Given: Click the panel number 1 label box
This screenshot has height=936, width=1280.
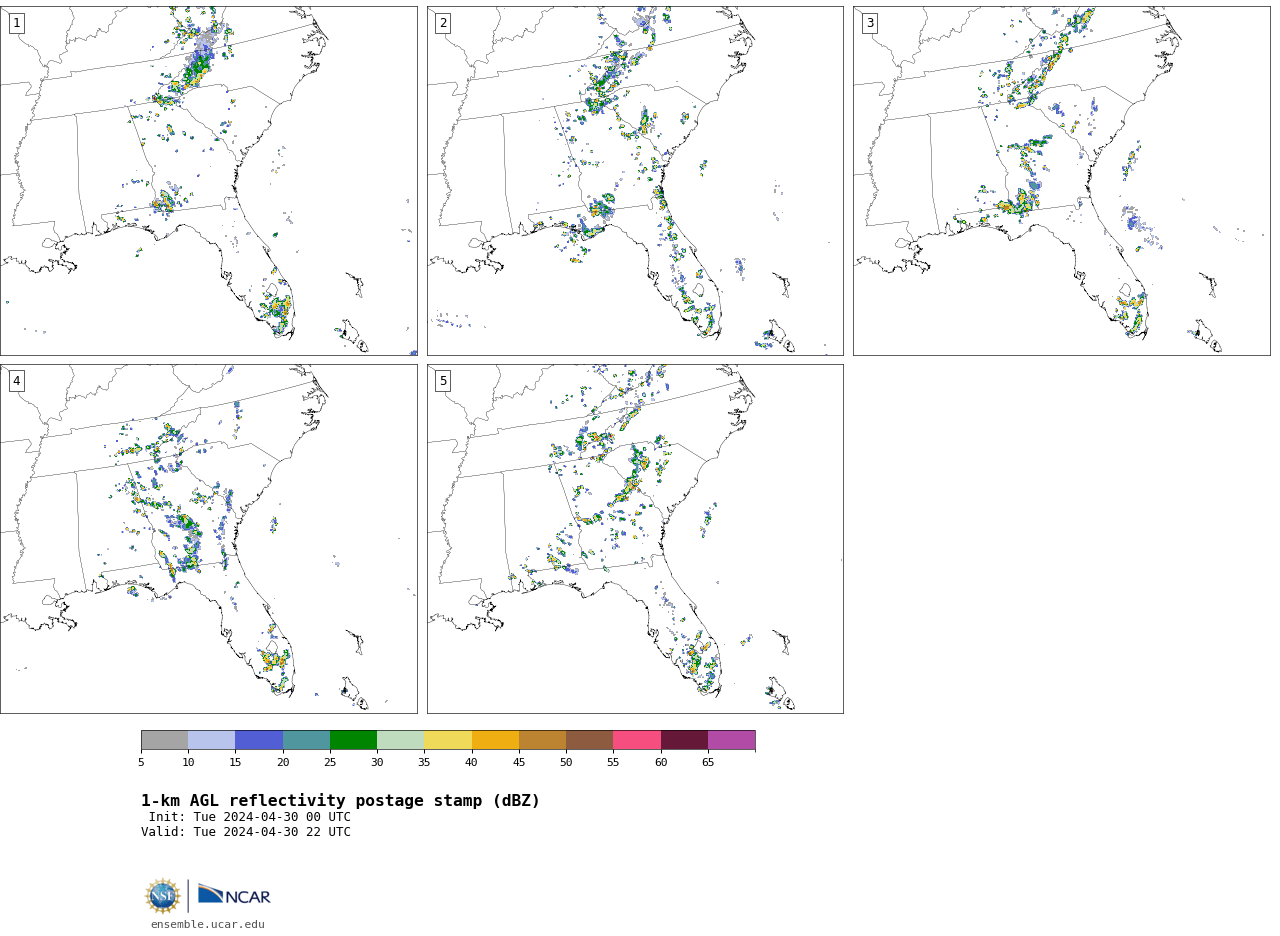Looking at the screenshot, I should (16, 23).
